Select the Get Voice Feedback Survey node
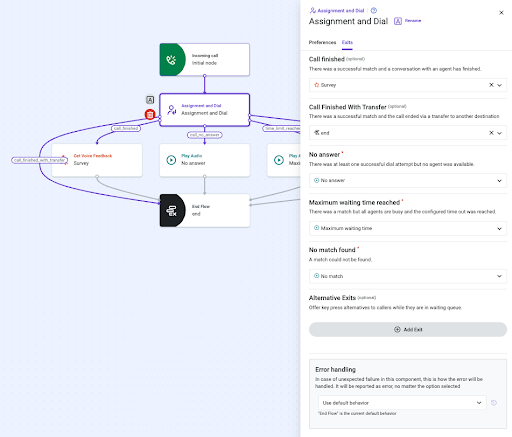 point(97,160)
